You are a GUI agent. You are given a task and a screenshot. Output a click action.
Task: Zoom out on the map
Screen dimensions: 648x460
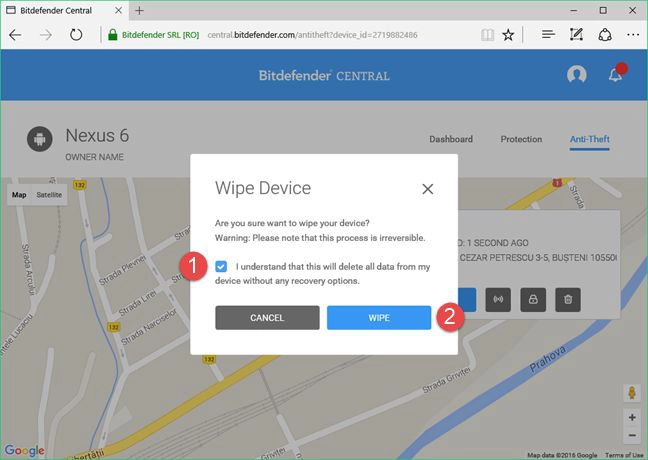point(632,435)
